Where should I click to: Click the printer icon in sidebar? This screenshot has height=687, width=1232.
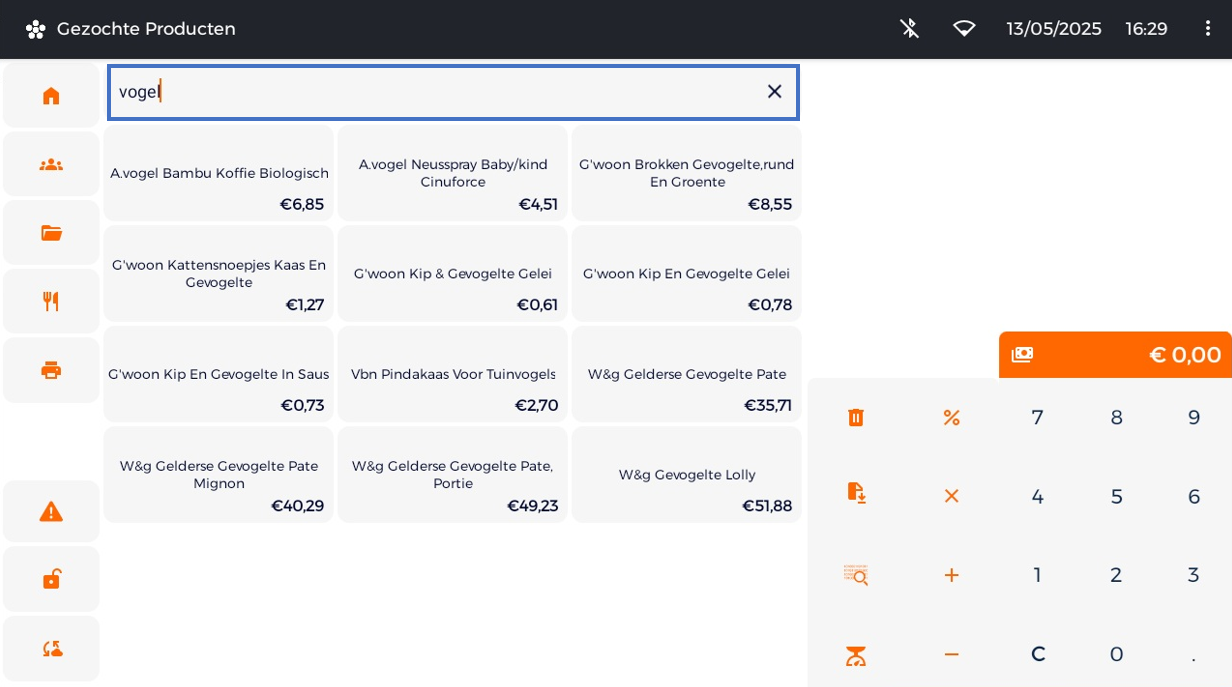click(x=51, y=370)
